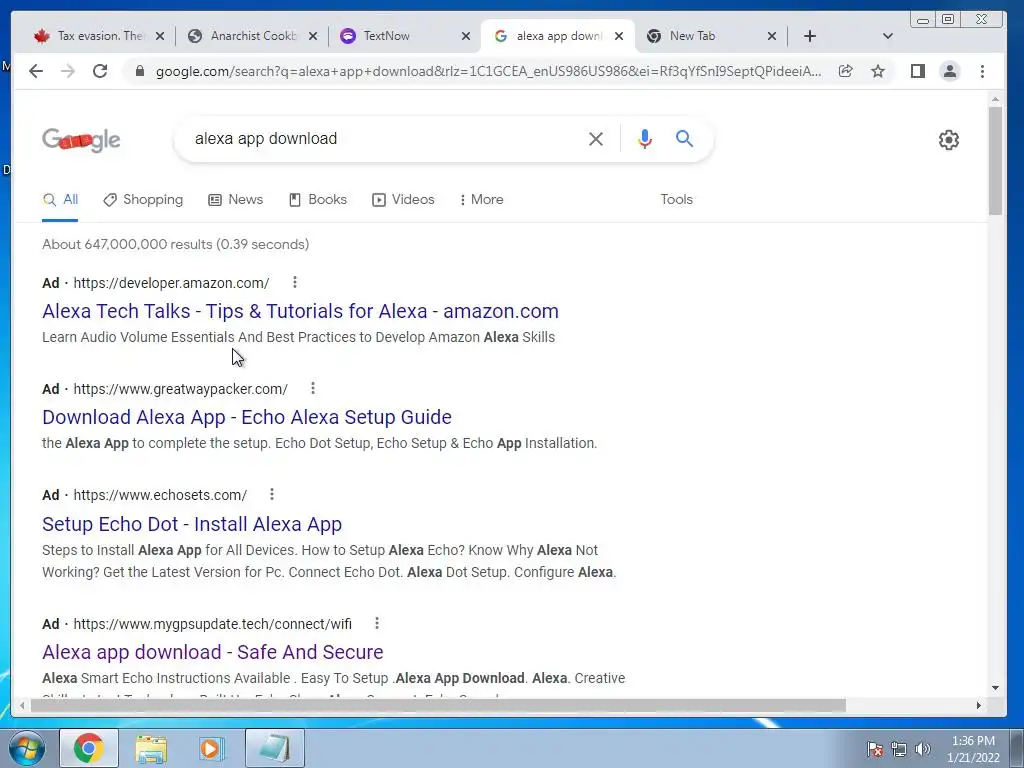This screenshot has width=1024, height=768.
Task: Click the alexa app download search field
Action: pos(385,139)
